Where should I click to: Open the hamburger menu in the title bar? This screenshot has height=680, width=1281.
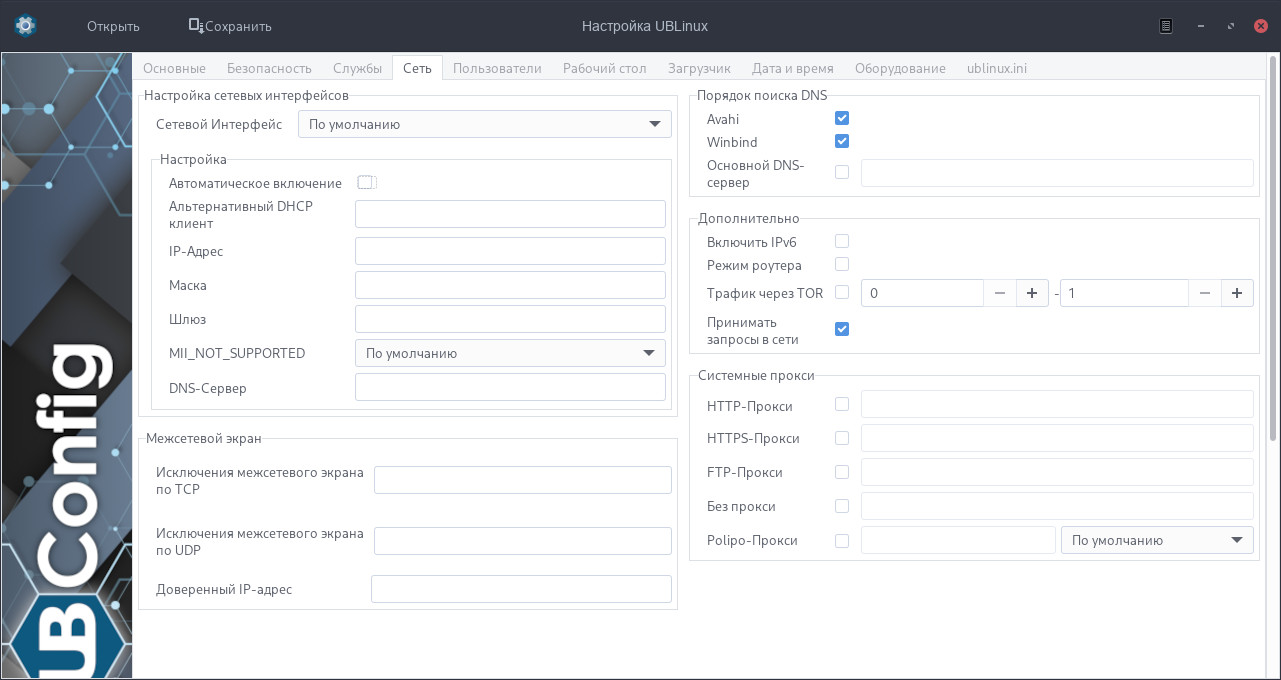(1166, 26)
